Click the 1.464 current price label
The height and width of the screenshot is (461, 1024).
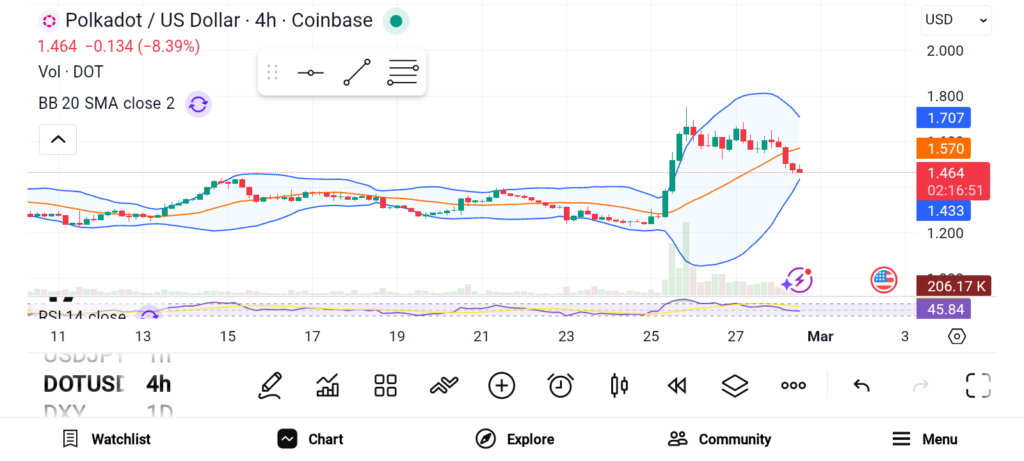point(953,182)
